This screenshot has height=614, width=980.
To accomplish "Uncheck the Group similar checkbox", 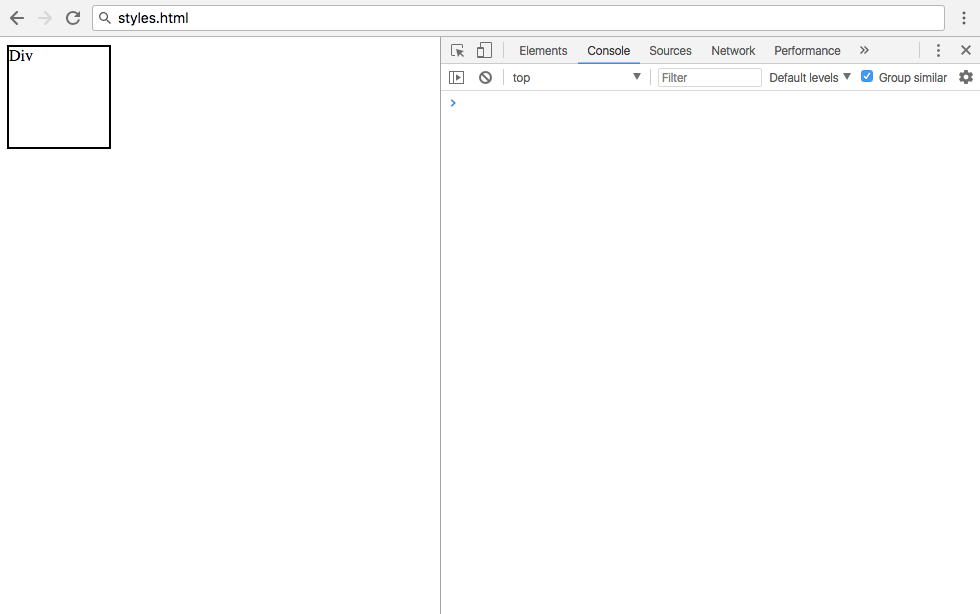I will point(867,76).
